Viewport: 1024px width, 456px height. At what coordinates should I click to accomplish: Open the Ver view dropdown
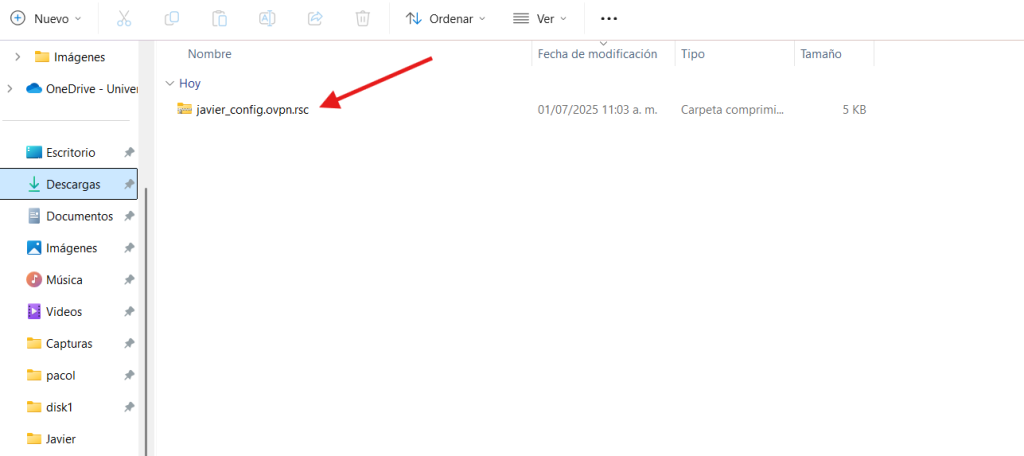(539, 19)
